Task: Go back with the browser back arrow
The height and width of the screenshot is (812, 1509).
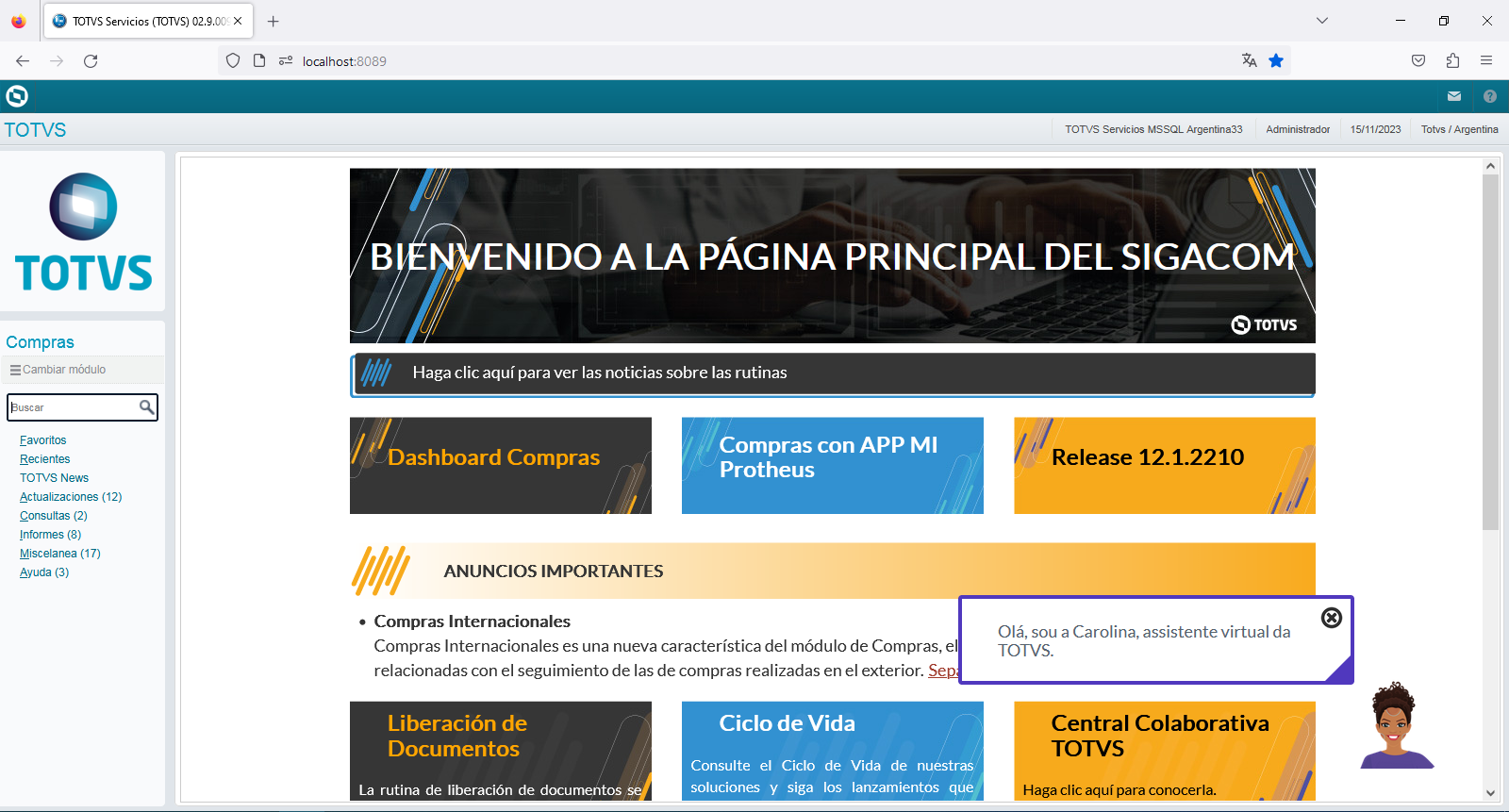Action: [x=23, y=60]
